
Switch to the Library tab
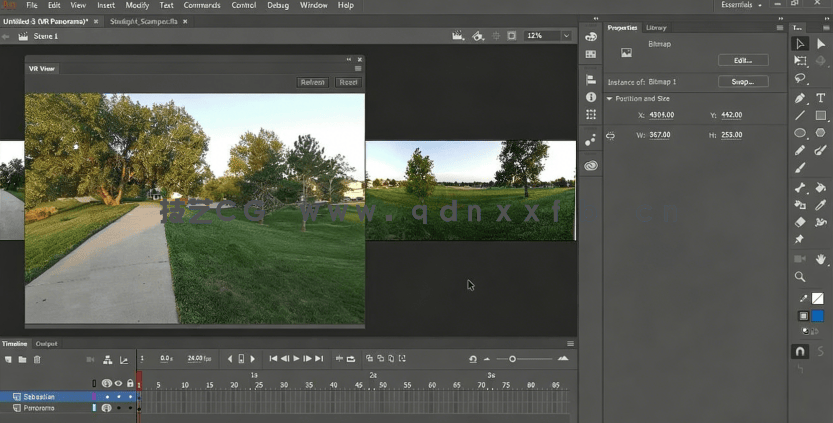(x=656, y=28)
